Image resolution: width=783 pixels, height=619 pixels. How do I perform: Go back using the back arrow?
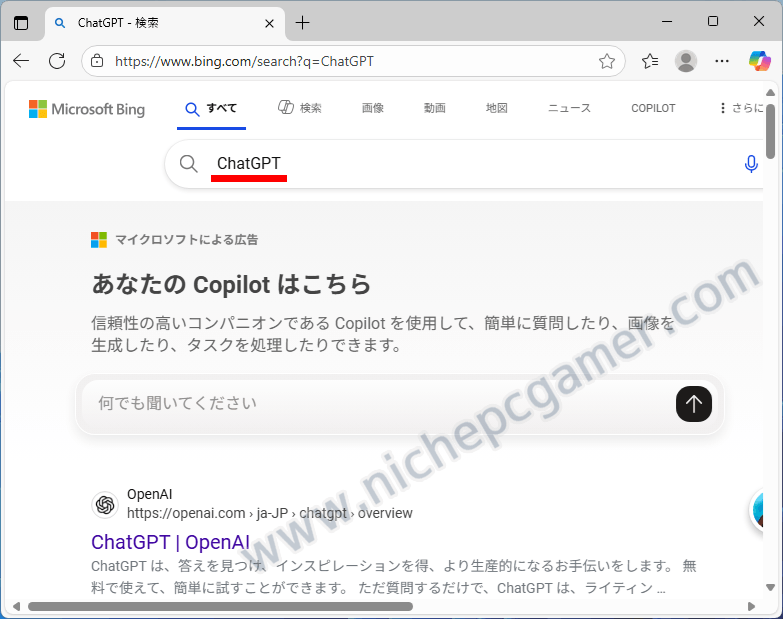tap(21, 61)
